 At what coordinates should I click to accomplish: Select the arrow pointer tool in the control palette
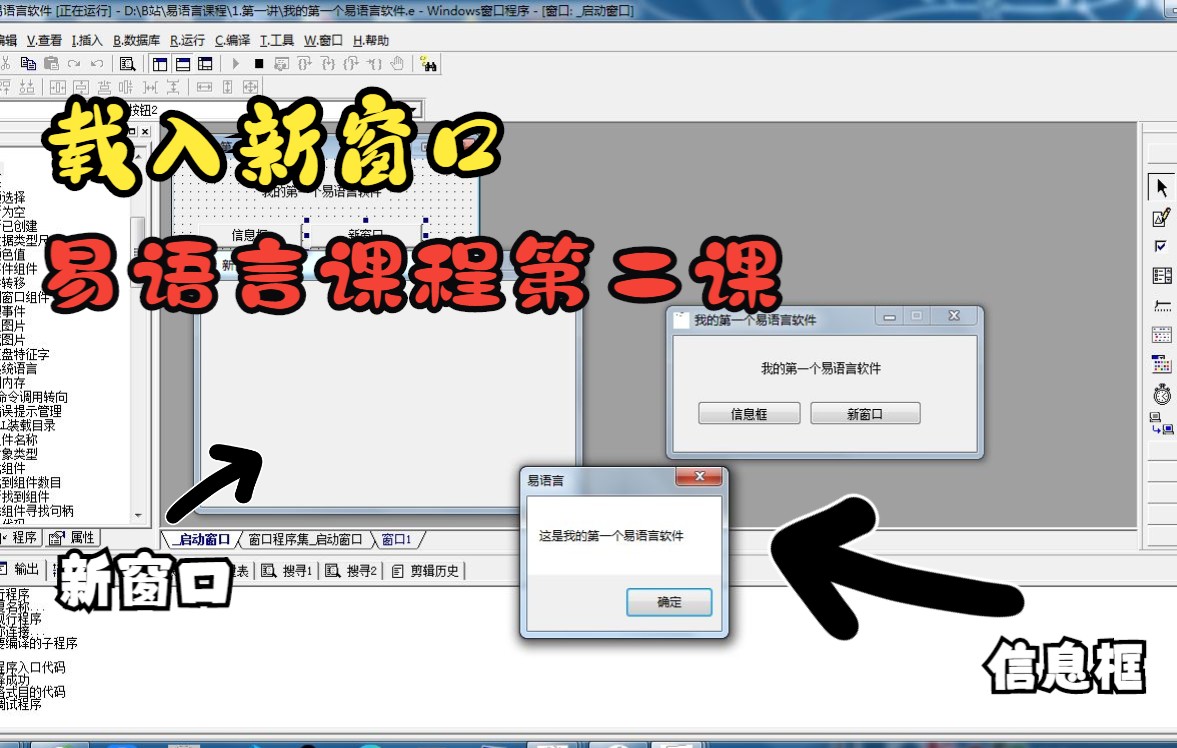coord(1160,186)
